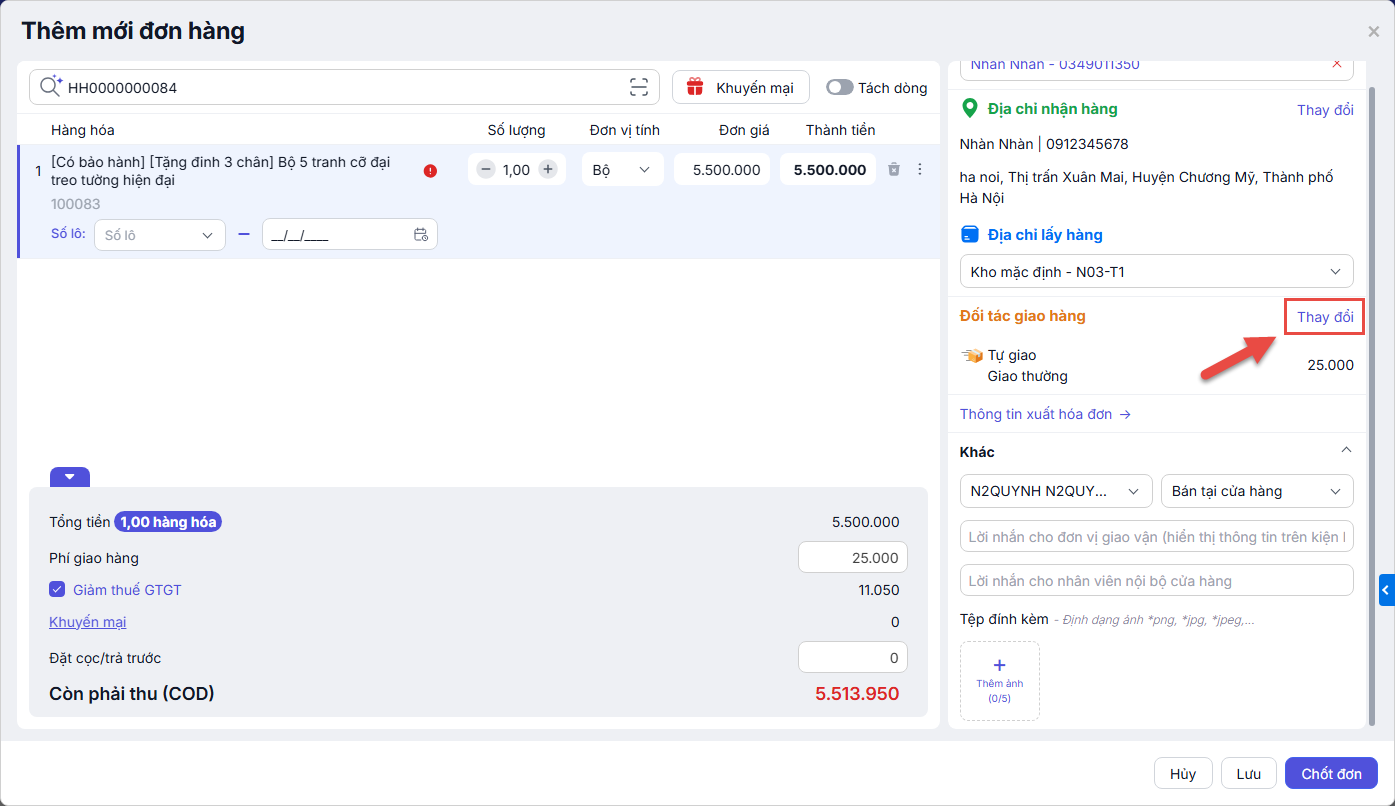The width and height of the screenshot is (1395, 806).
Task: Click the Hủy button
Action: pyautogui.click(x=1183, y=774)
